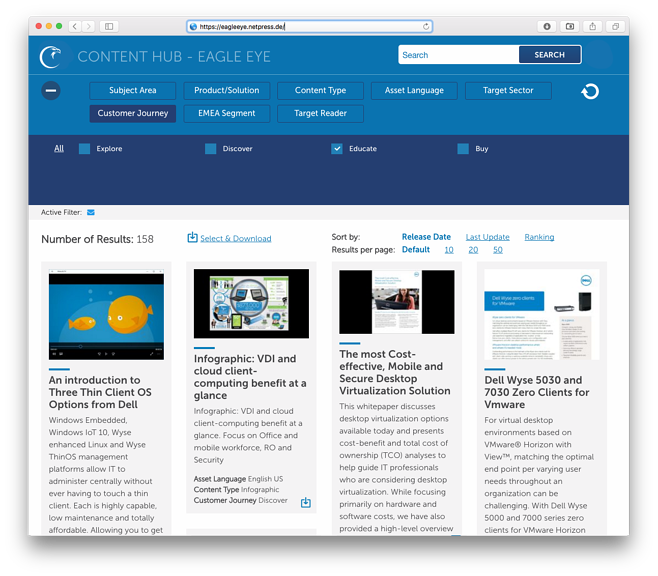Viewport: 658px width, 576px height.
Task: Click the Safari share icon
Action: click(x=593, y=26)
